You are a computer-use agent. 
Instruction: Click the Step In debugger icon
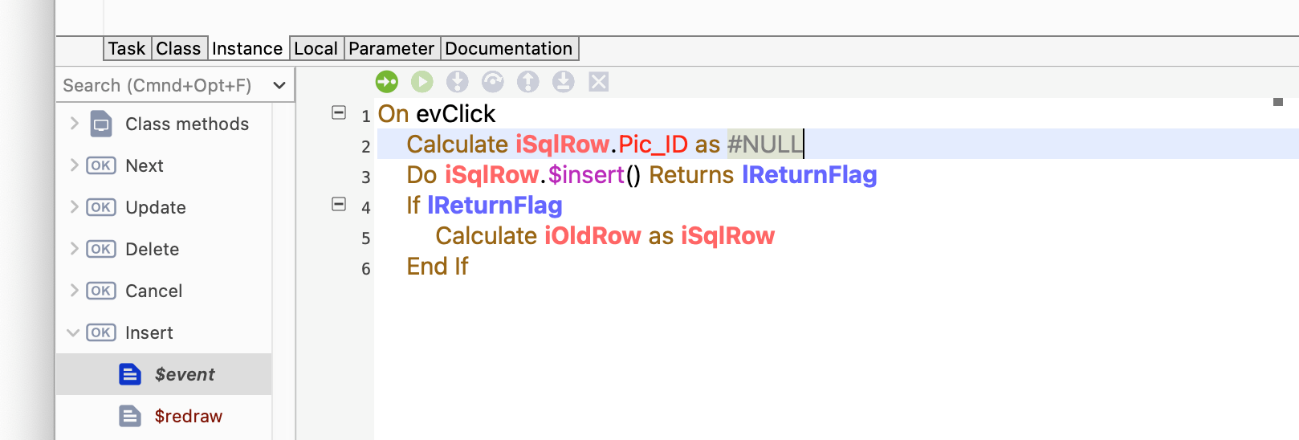tap(457, 82)
